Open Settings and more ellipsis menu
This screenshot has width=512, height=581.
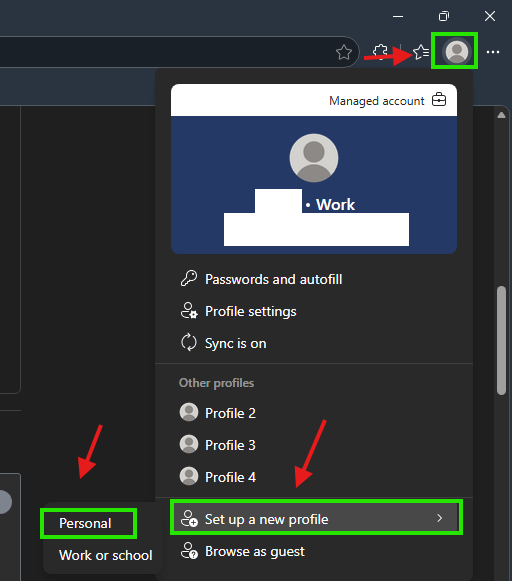tap(493, 52)
